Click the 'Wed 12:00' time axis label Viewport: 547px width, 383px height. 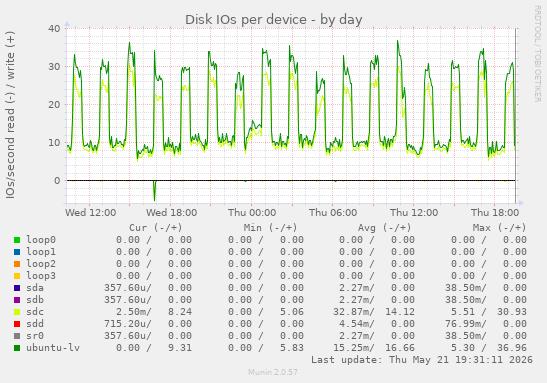click(x=91, y=212)
